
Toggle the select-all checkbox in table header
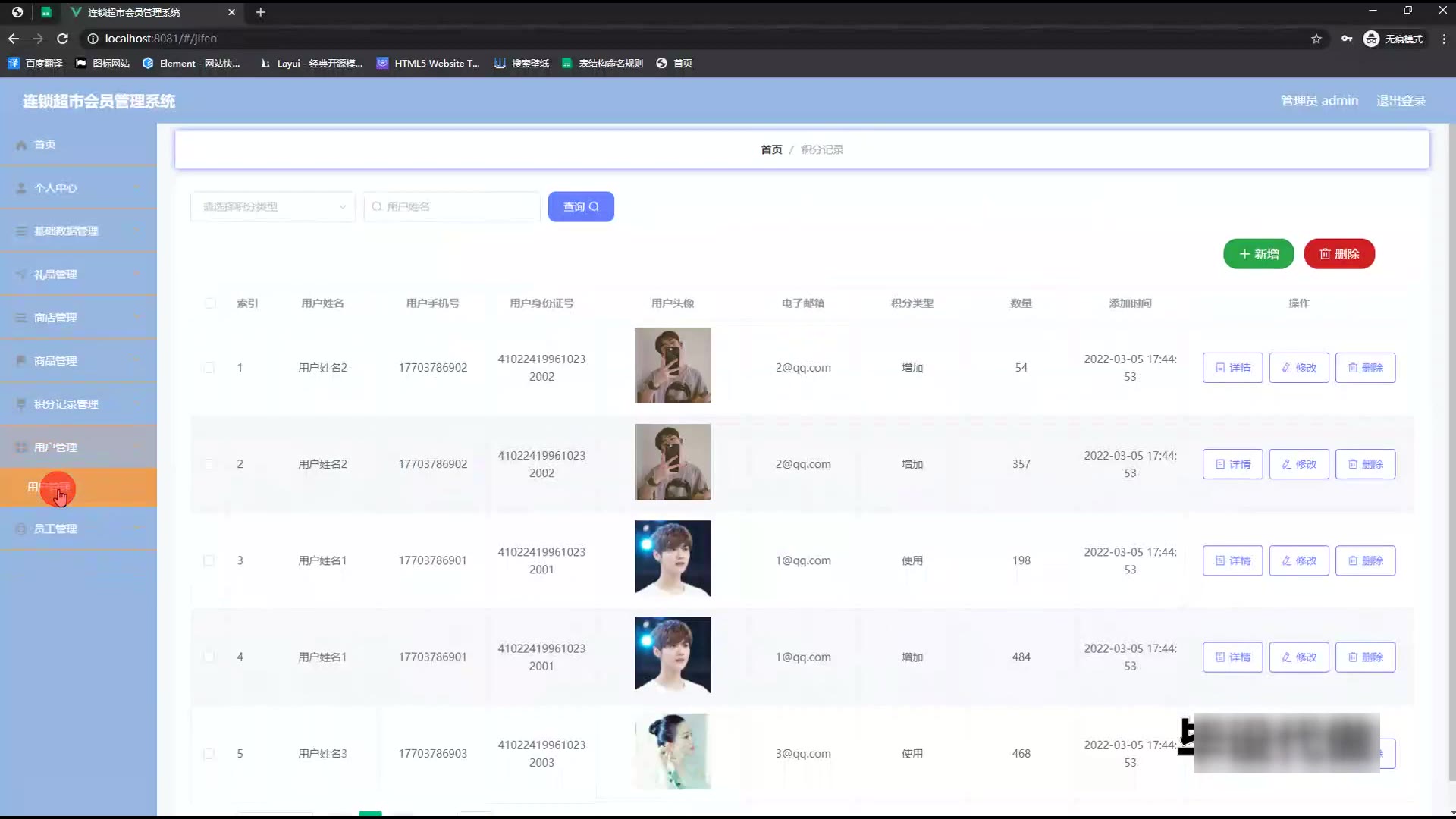pos(209,303)
